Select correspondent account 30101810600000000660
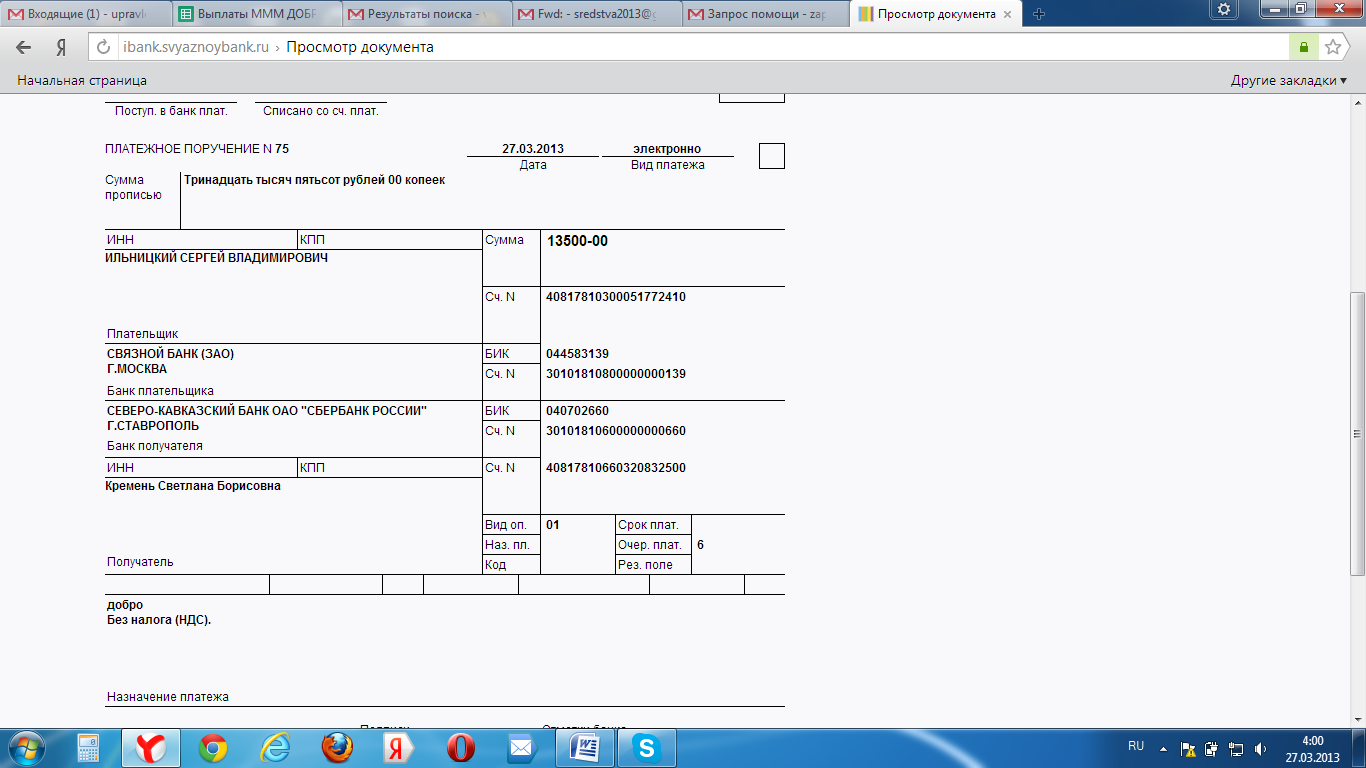Viewport: 1366px width, 768px height. [616, 431]
